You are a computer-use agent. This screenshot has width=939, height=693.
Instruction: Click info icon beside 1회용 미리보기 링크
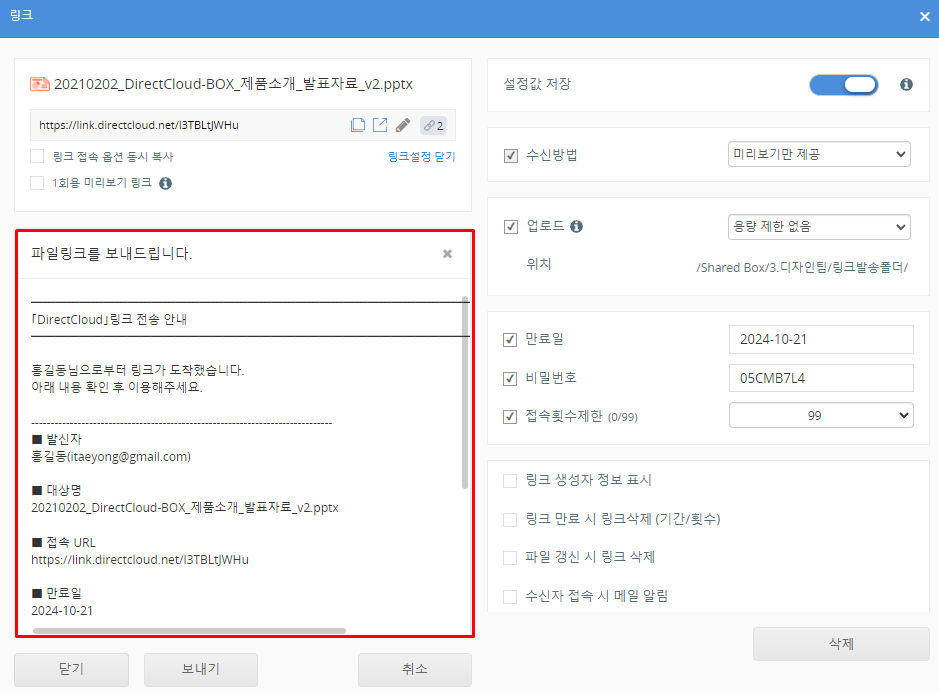tap(166, 183)
